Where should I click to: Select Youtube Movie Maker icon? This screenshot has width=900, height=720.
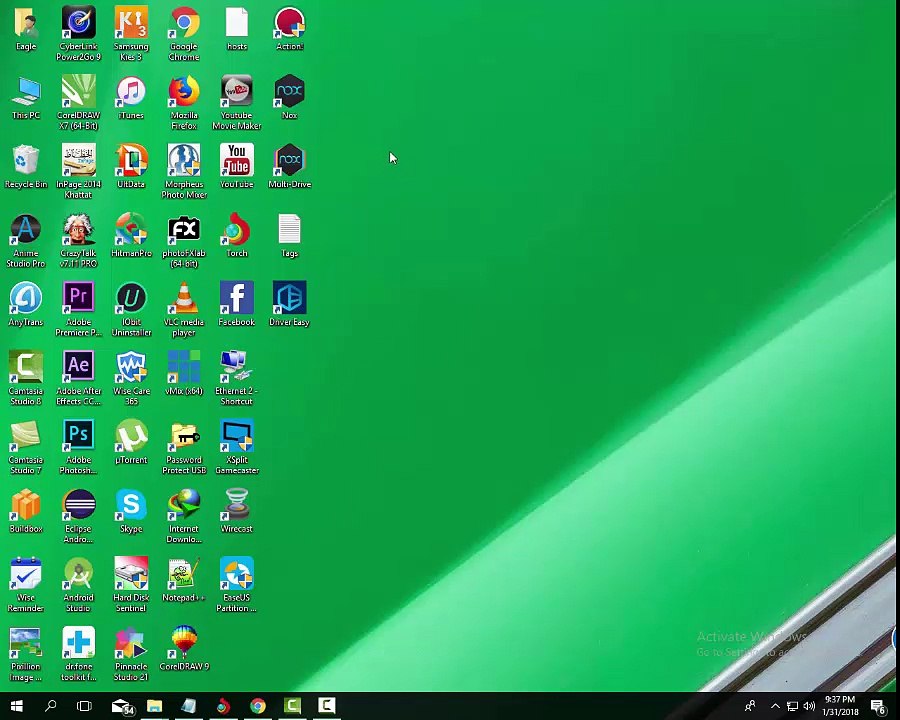pos(236,92)
